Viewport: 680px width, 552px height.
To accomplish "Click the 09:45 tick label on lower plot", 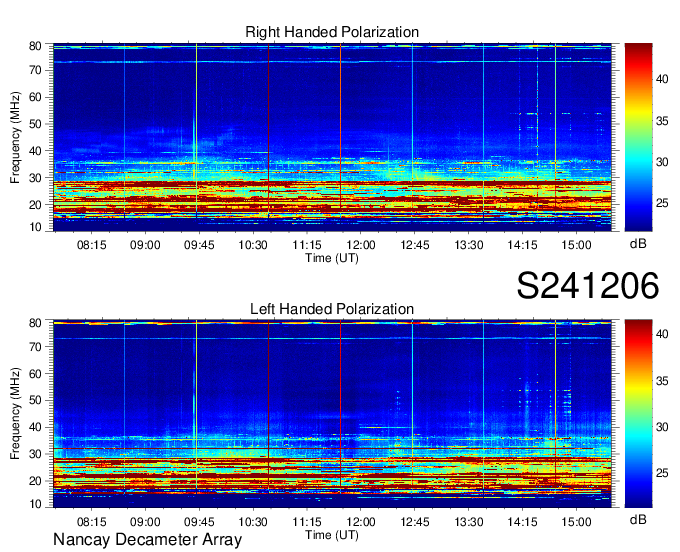I will (x=199, y=522).
